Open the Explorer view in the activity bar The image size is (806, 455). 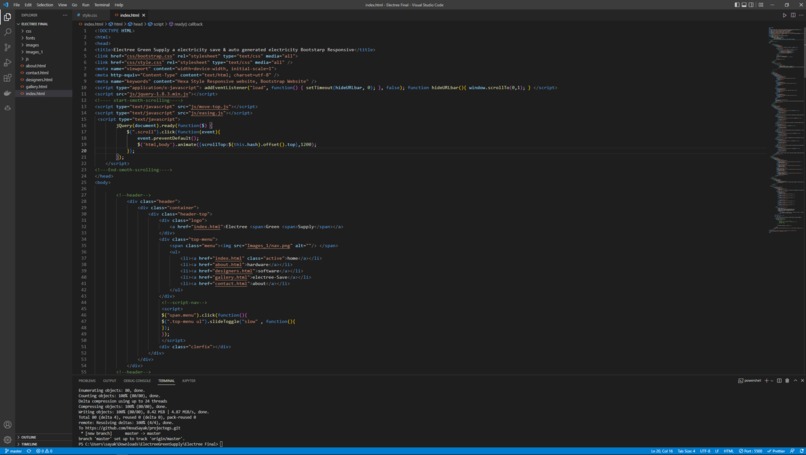coord(7,17)
